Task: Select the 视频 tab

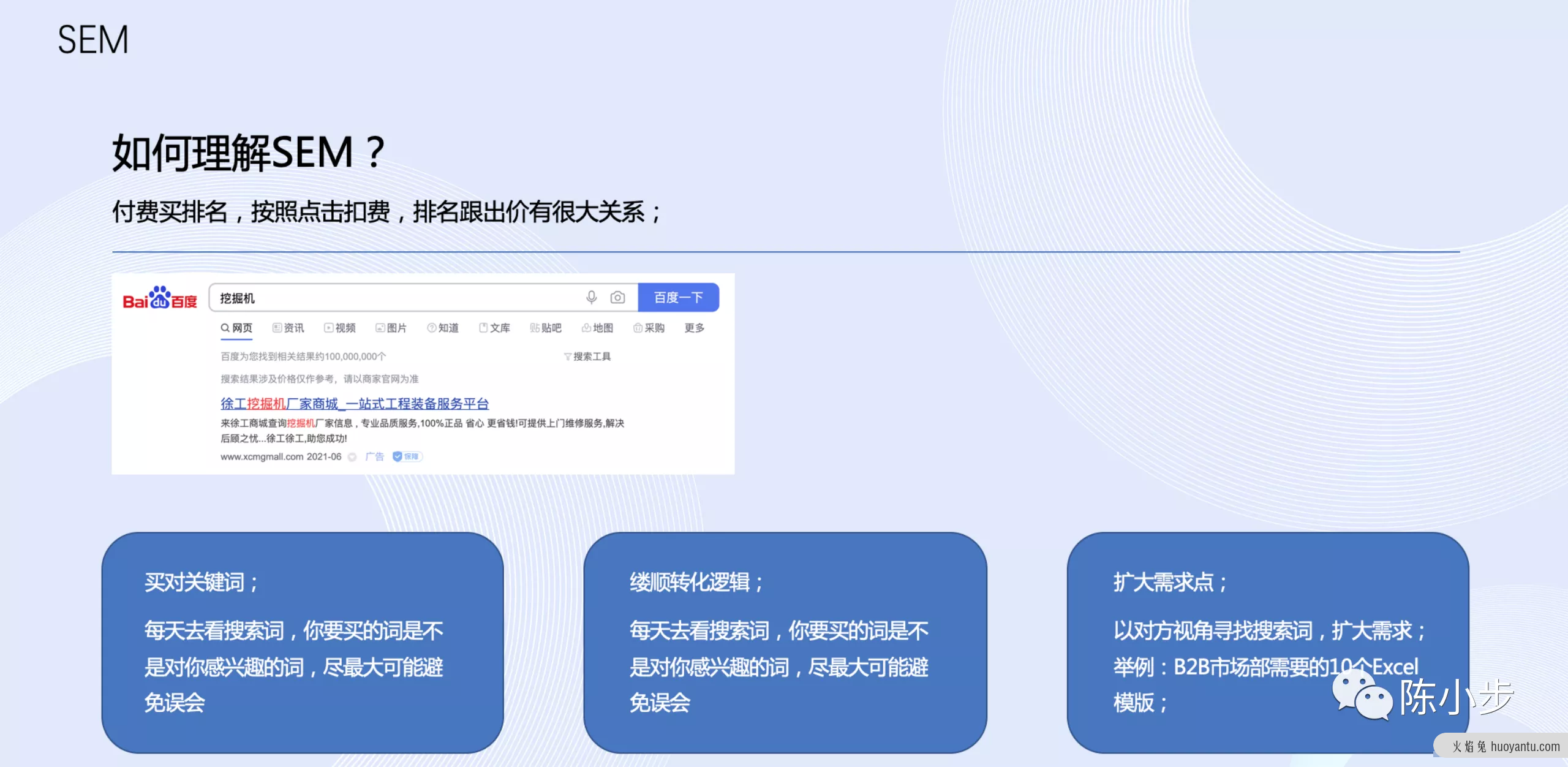Action: (340, 328)
